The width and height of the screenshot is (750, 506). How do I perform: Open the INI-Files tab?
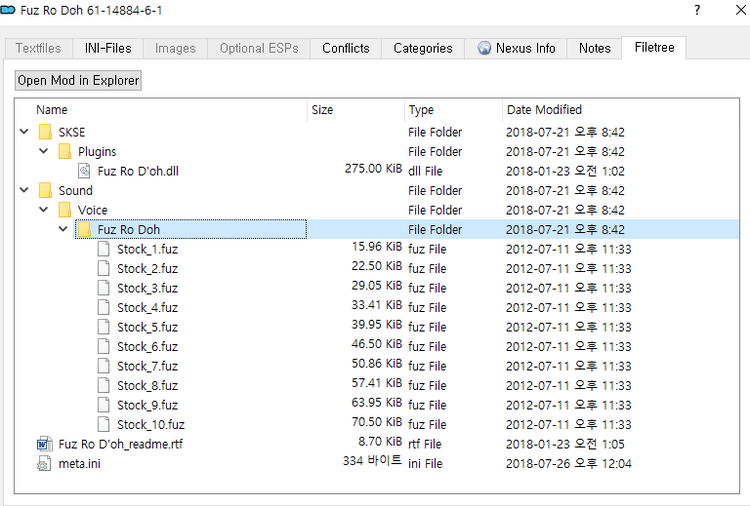pos(108,48)
